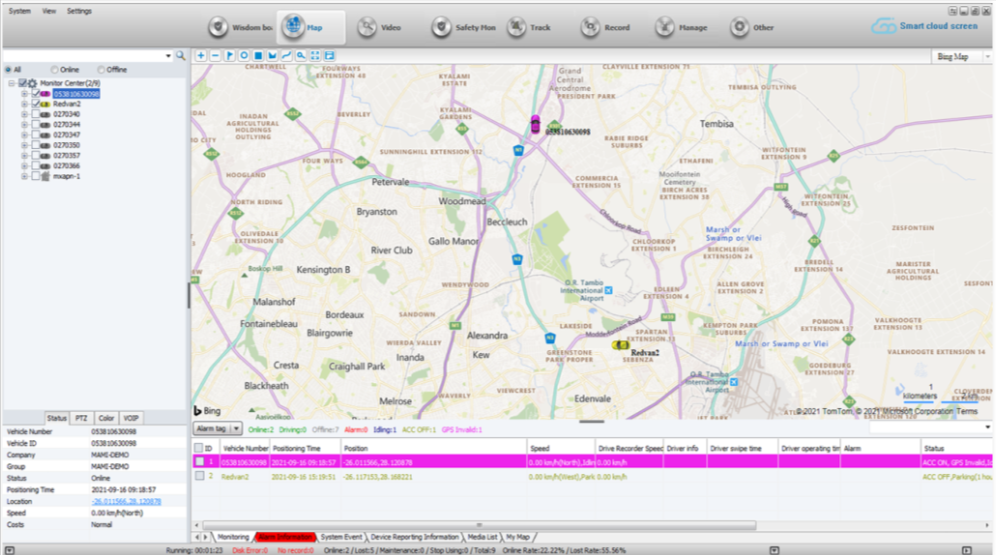Click the zoom out minus map tool
The width and height of the screenshot is (996, 555).
point(215,55)
